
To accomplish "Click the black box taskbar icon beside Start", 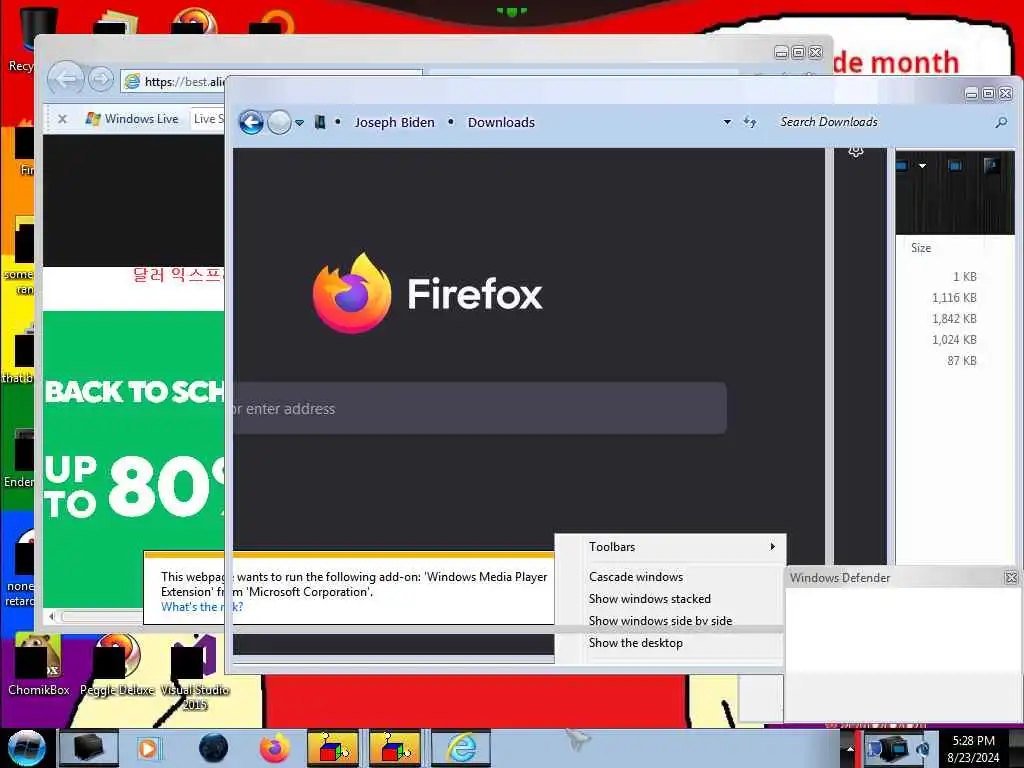I will click(x=89, y=748).
